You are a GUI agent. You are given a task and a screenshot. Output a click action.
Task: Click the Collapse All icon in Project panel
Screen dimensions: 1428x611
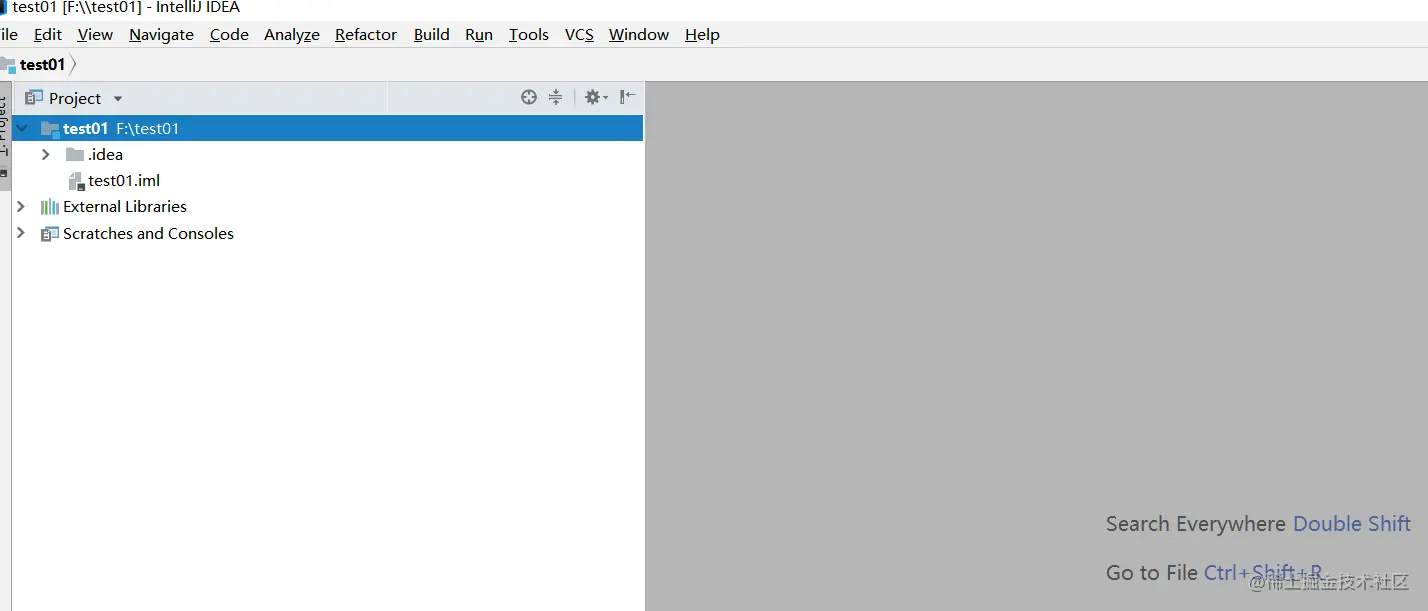coord(556,97)
